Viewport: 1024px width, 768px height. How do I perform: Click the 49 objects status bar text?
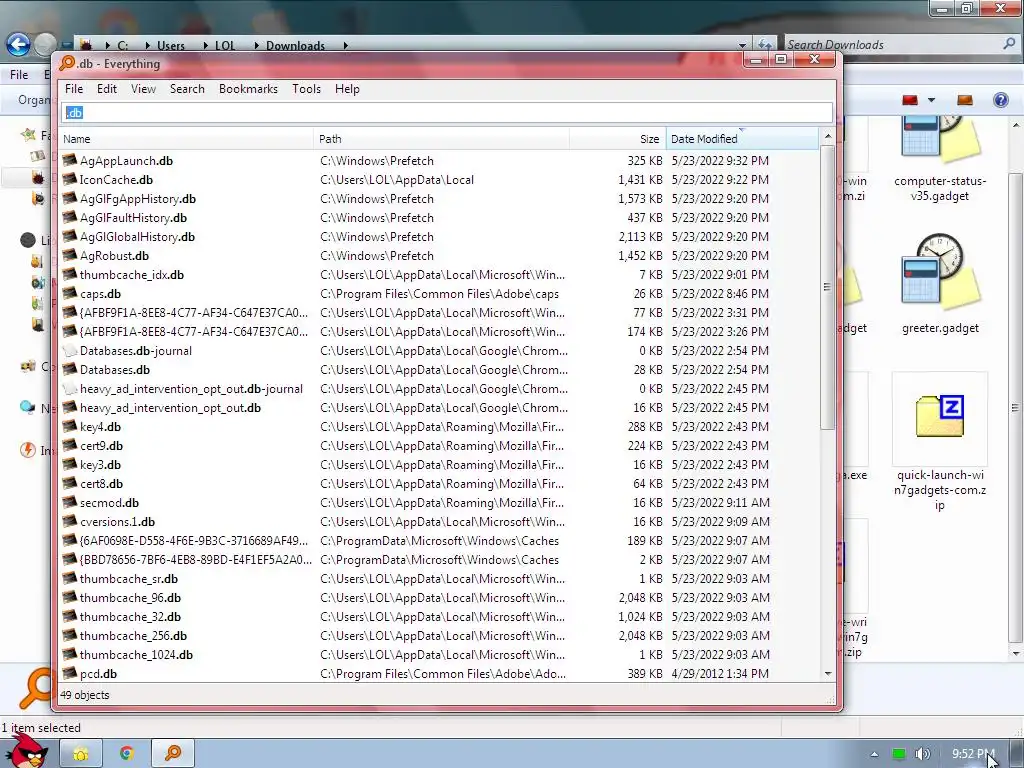tap(85, 695)
